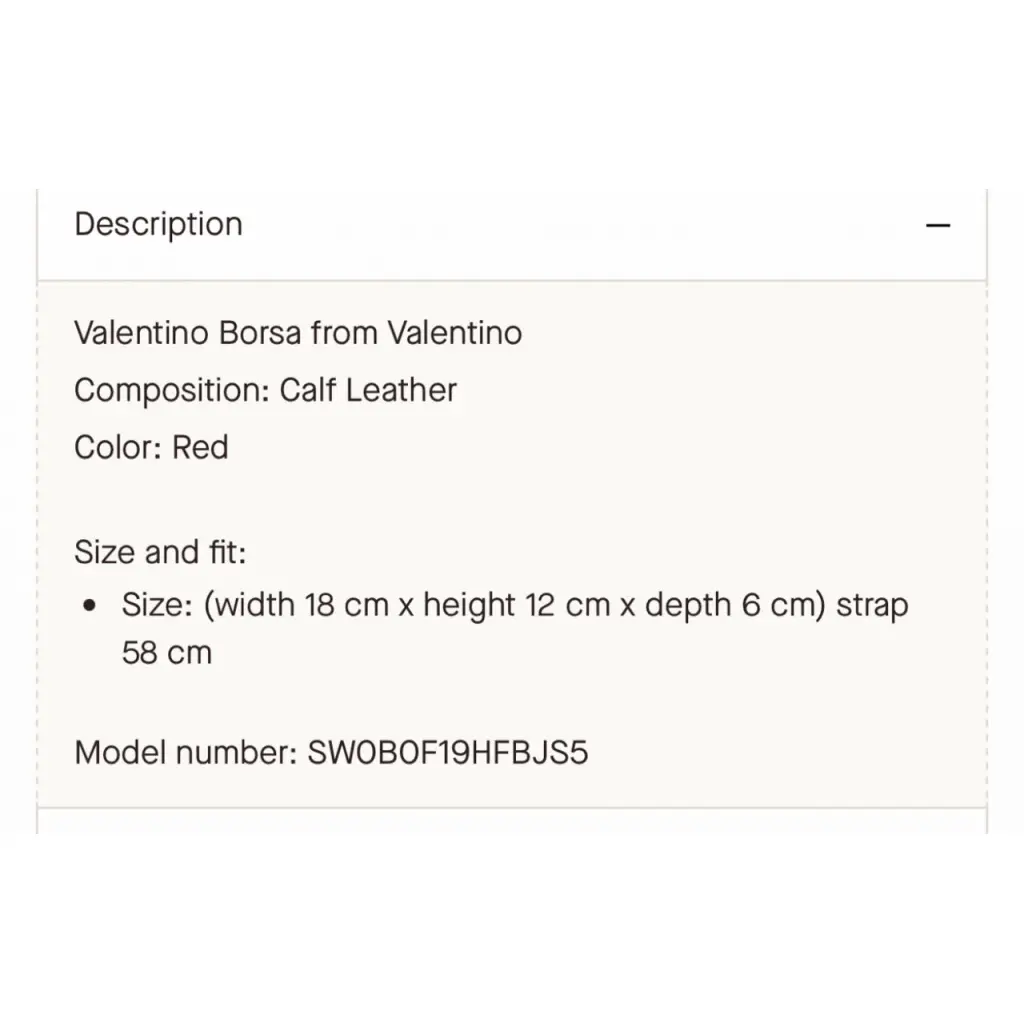
Task: Click the Model number label
Action: point(186,752)
